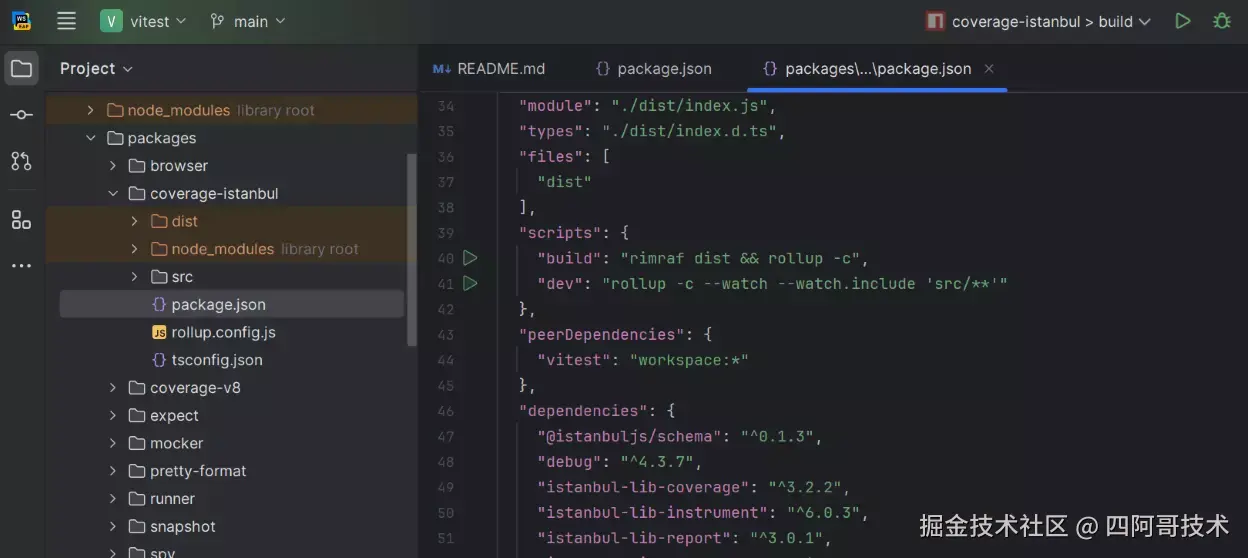Viewport: 1248px width, 558px height.
Task: Run the dev script gutter icon
Action: [x=470, y=283]
